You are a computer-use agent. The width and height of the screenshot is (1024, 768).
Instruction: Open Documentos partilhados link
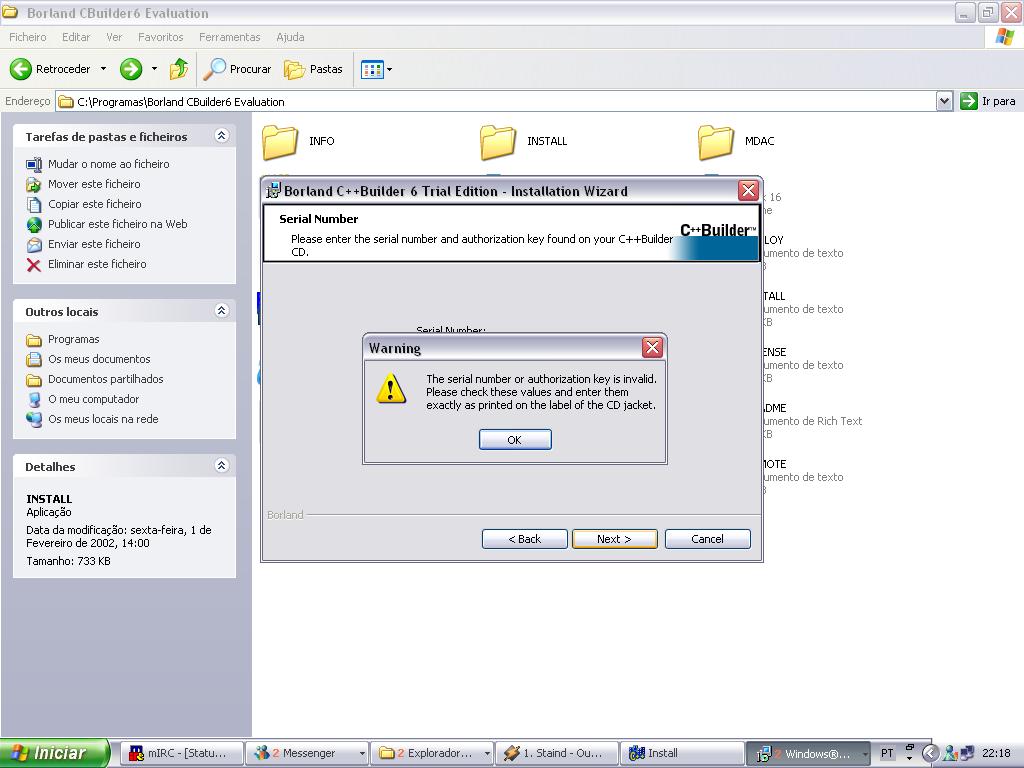click(x=106, y=379)
